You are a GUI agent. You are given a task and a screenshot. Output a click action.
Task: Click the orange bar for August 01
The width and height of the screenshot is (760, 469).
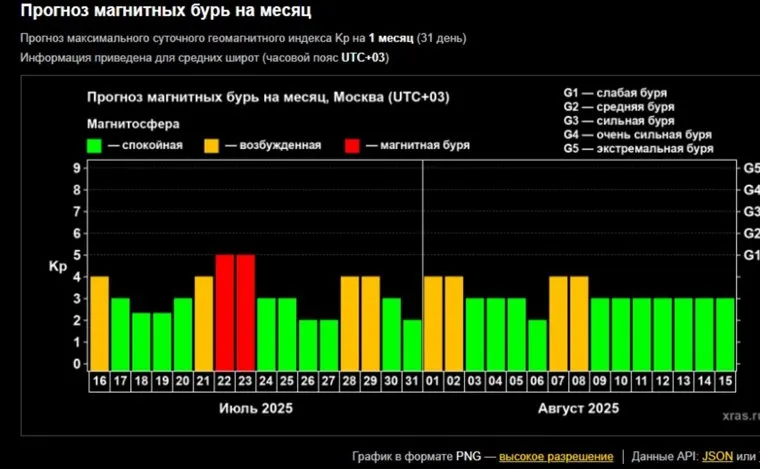tap(433, 322)
